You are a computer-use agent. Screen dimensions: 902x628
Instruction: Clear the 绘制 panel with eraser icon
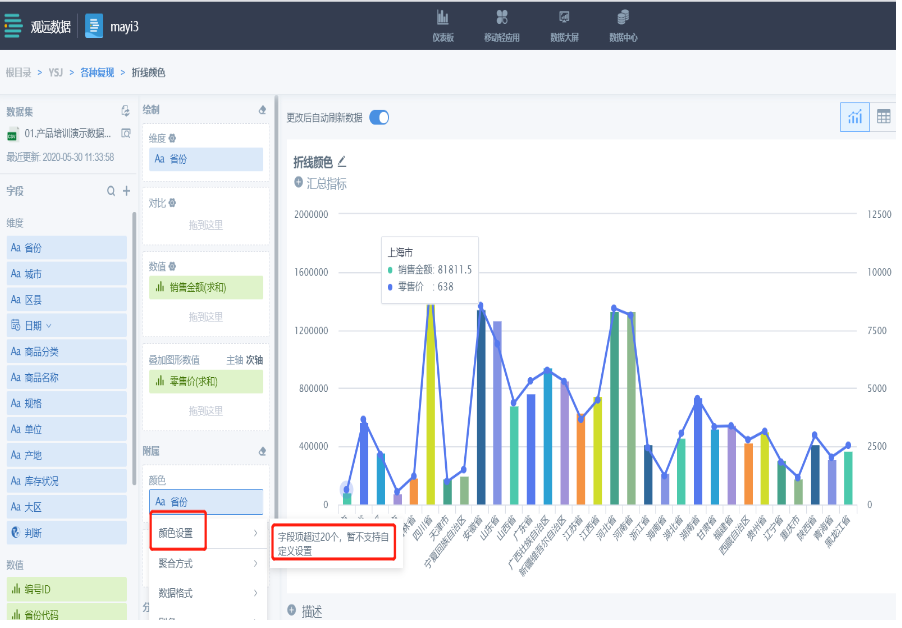(262, 110)
